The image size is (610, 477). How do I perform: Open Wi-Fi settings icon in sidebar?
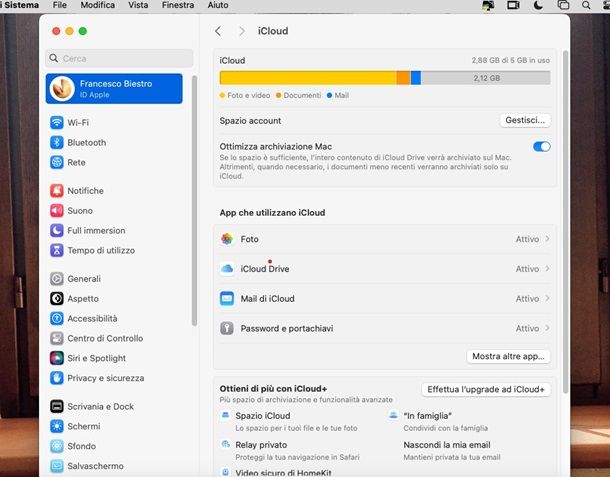pyautogui.click(x=57, y=122)
